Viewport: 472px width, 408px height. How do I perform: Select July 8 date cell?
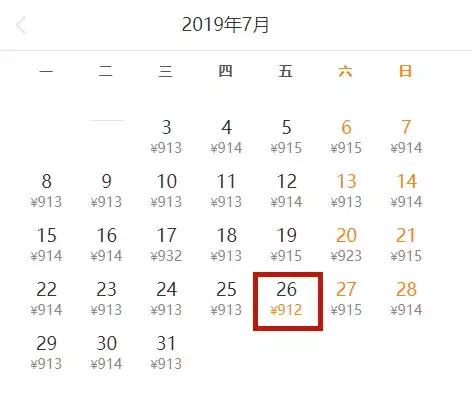(46, 191)
